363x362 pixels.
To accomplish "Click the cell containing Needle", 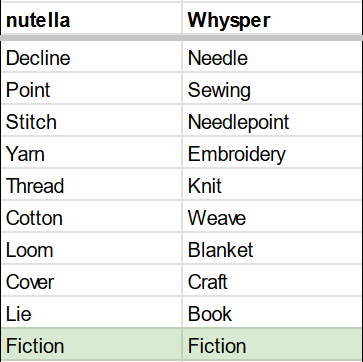I will (273, 57).
